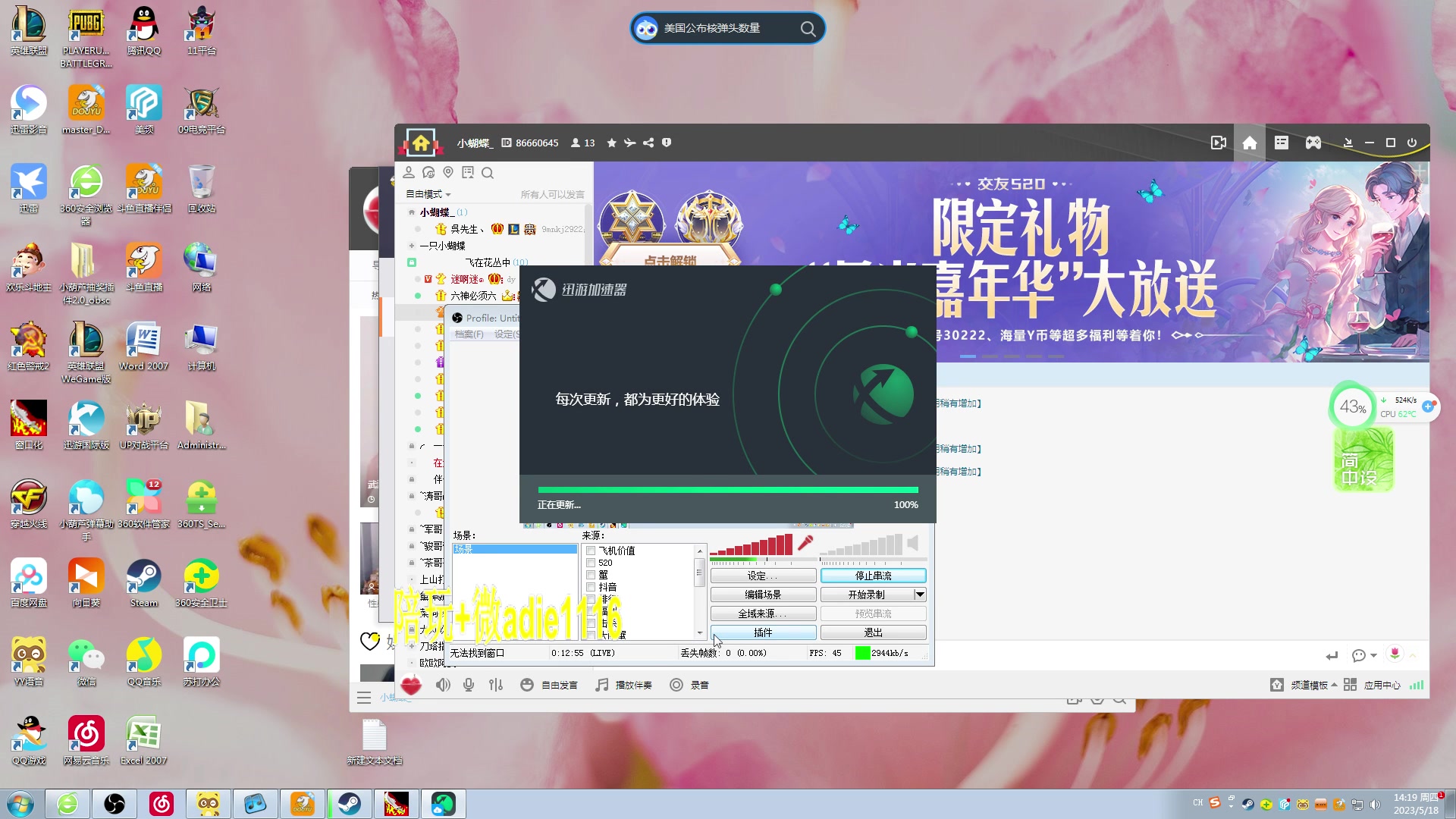Viewport: 1456px width, 819px height.
Task: Click the OBS microphone volume bars
Action: (752, 545)
